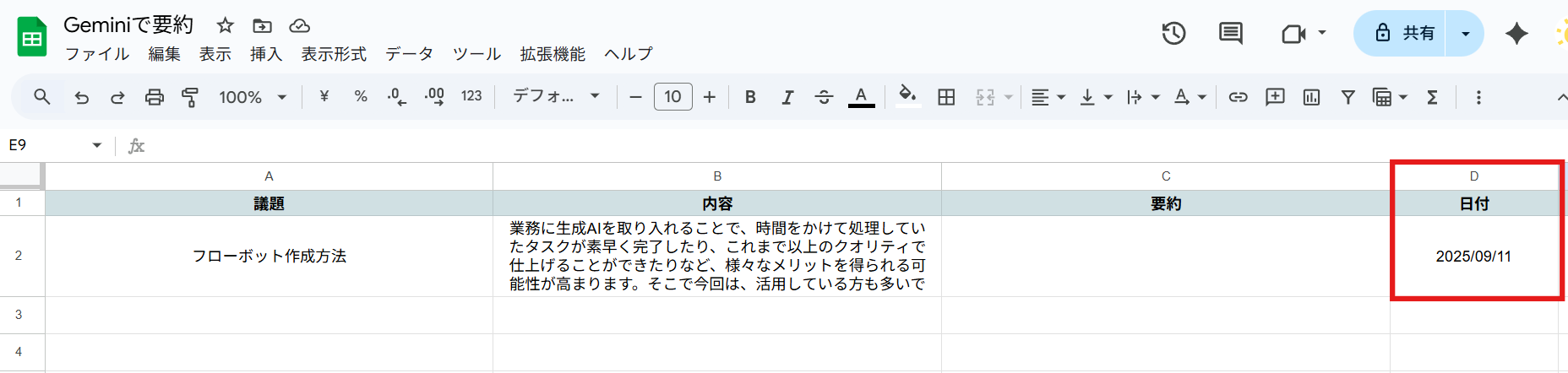Activate paint format roller

[190, 97]
